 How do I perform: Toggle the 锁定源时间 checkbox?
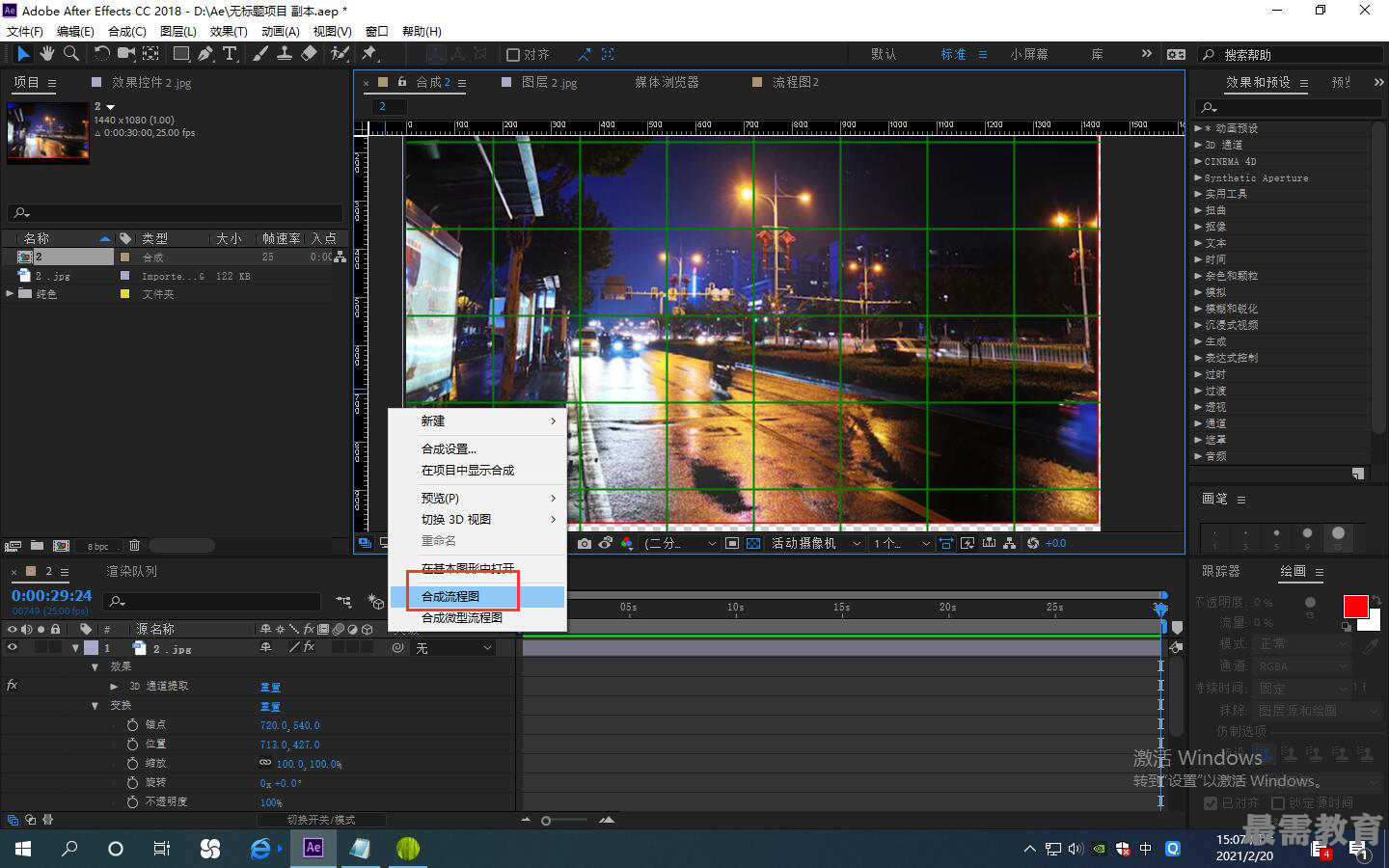coord(1278,802)
